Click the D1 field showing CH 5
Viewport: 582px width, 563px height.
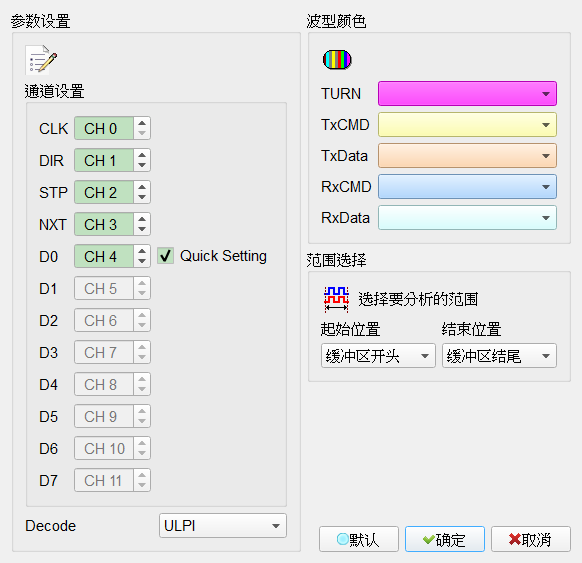click(x=104, y=288)
